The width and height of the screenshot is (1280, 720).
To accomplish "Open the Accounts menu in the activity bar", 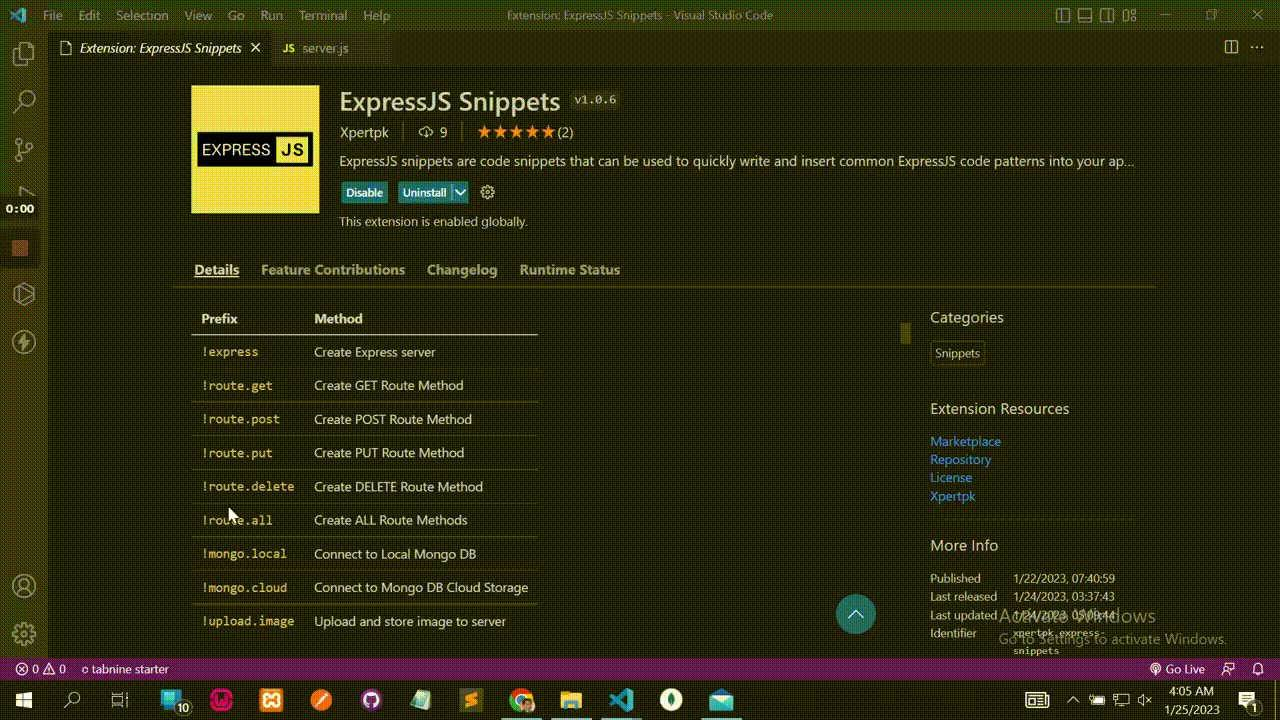I will (x=24, y=586).
